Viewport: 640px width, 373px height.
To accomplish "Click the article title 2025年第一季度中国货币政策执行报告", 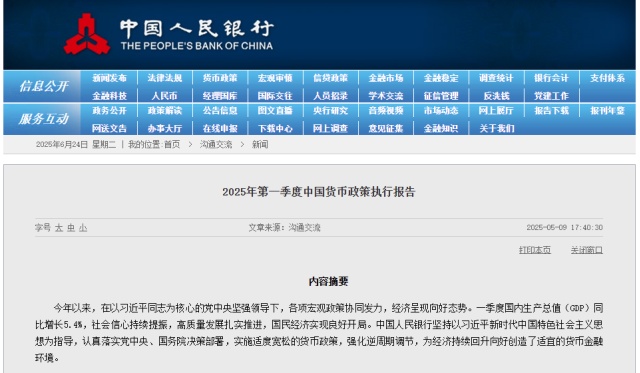I will coord(319,192).
